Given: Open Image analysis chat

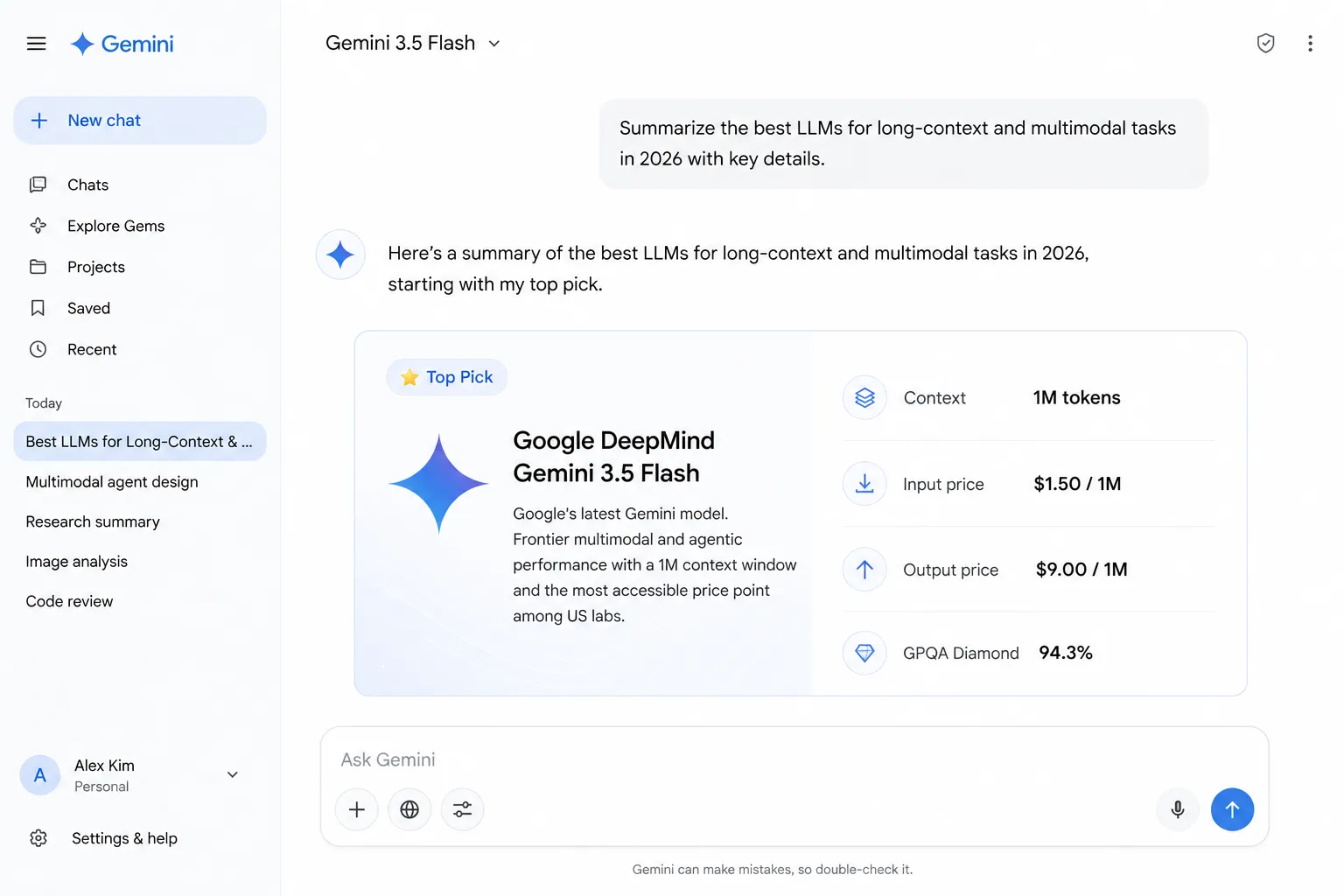Looking at the screenshot, I should coord(77,562).
